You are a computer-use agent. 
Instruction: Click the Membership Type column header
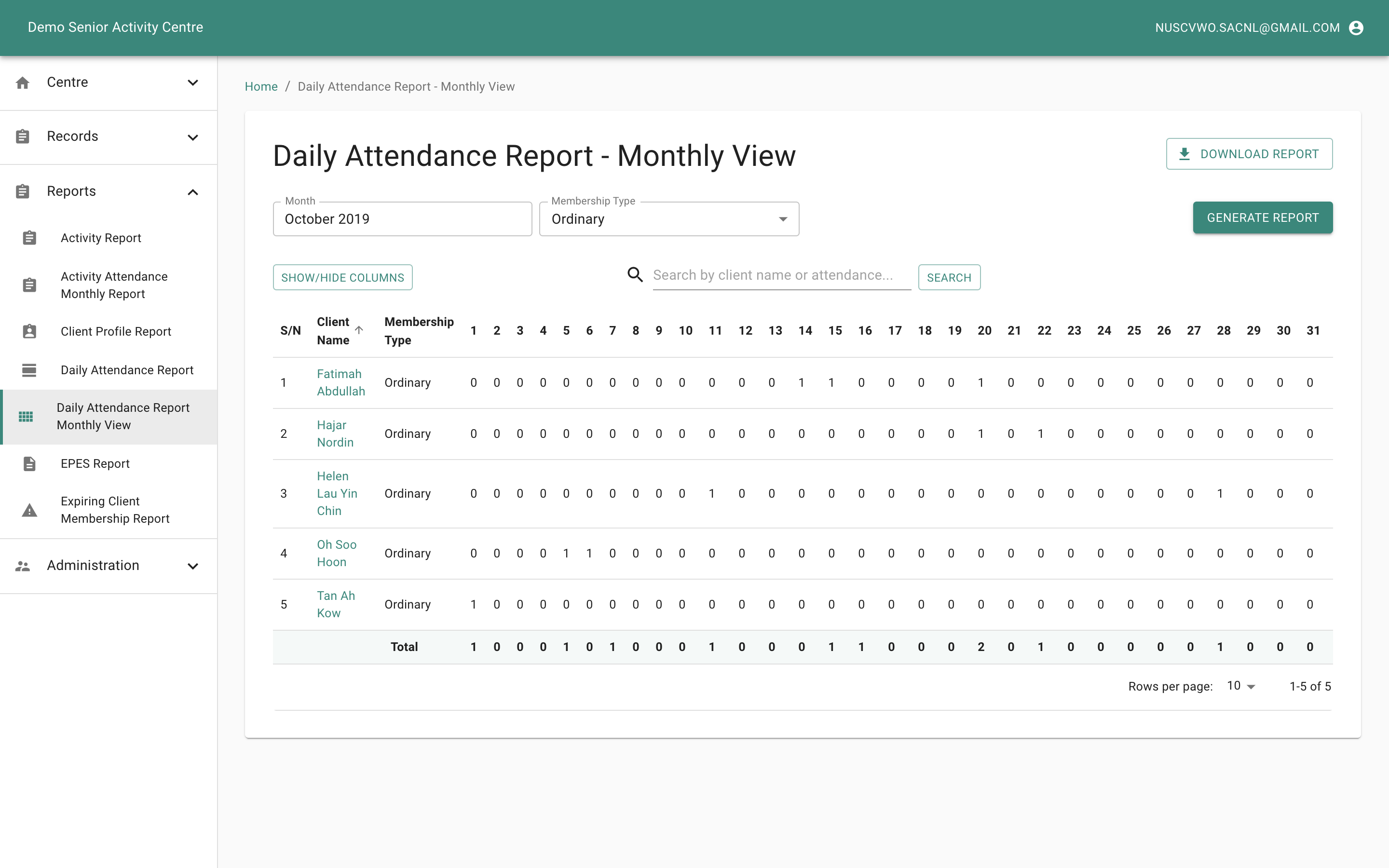click(x=419, y=331)
